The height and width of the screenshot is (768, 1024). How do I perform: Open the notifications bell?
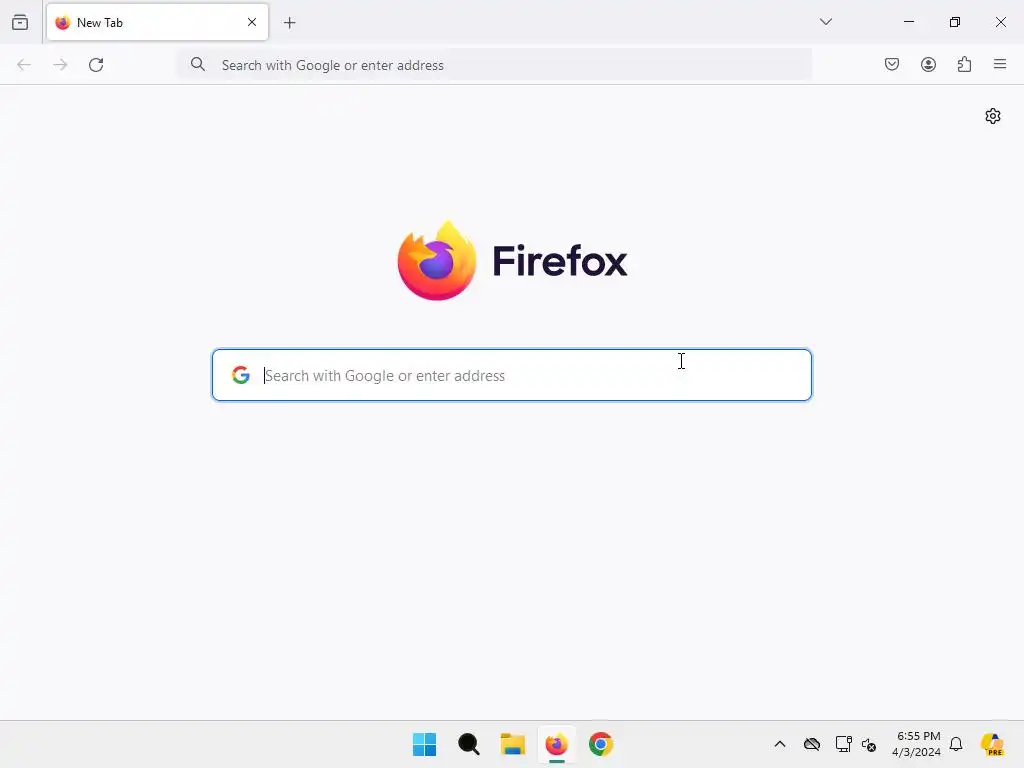click(x=956, y=744)
